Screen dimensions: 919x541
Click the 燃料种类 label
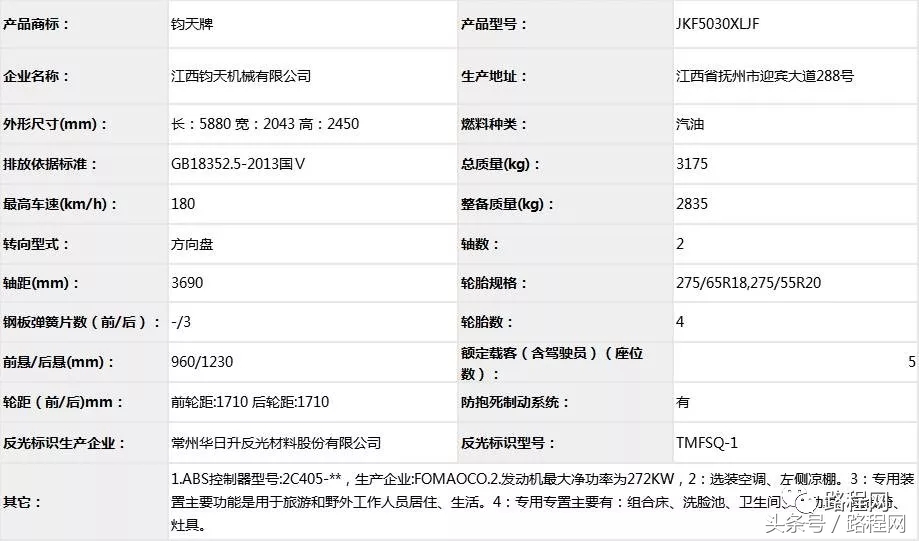tap(493, 124)
